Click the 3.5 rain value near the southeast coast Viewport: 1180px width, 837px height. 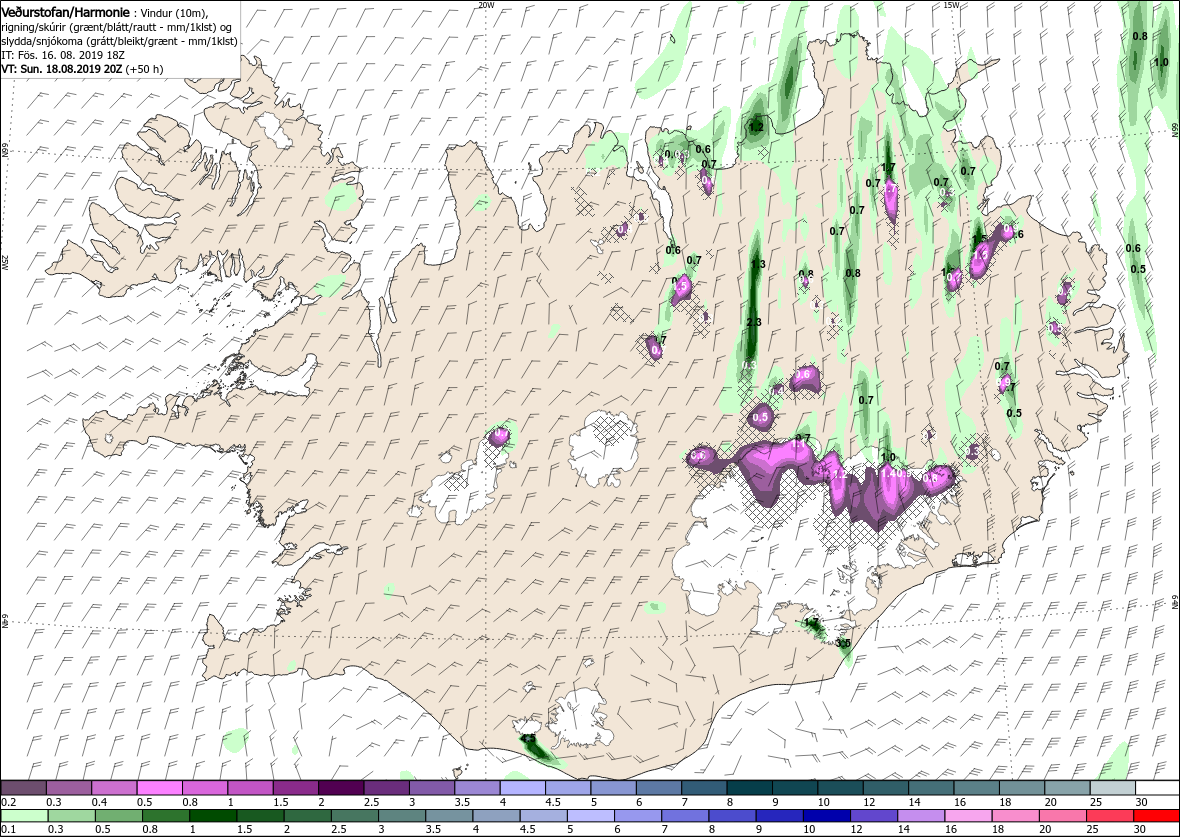(844, 643)
